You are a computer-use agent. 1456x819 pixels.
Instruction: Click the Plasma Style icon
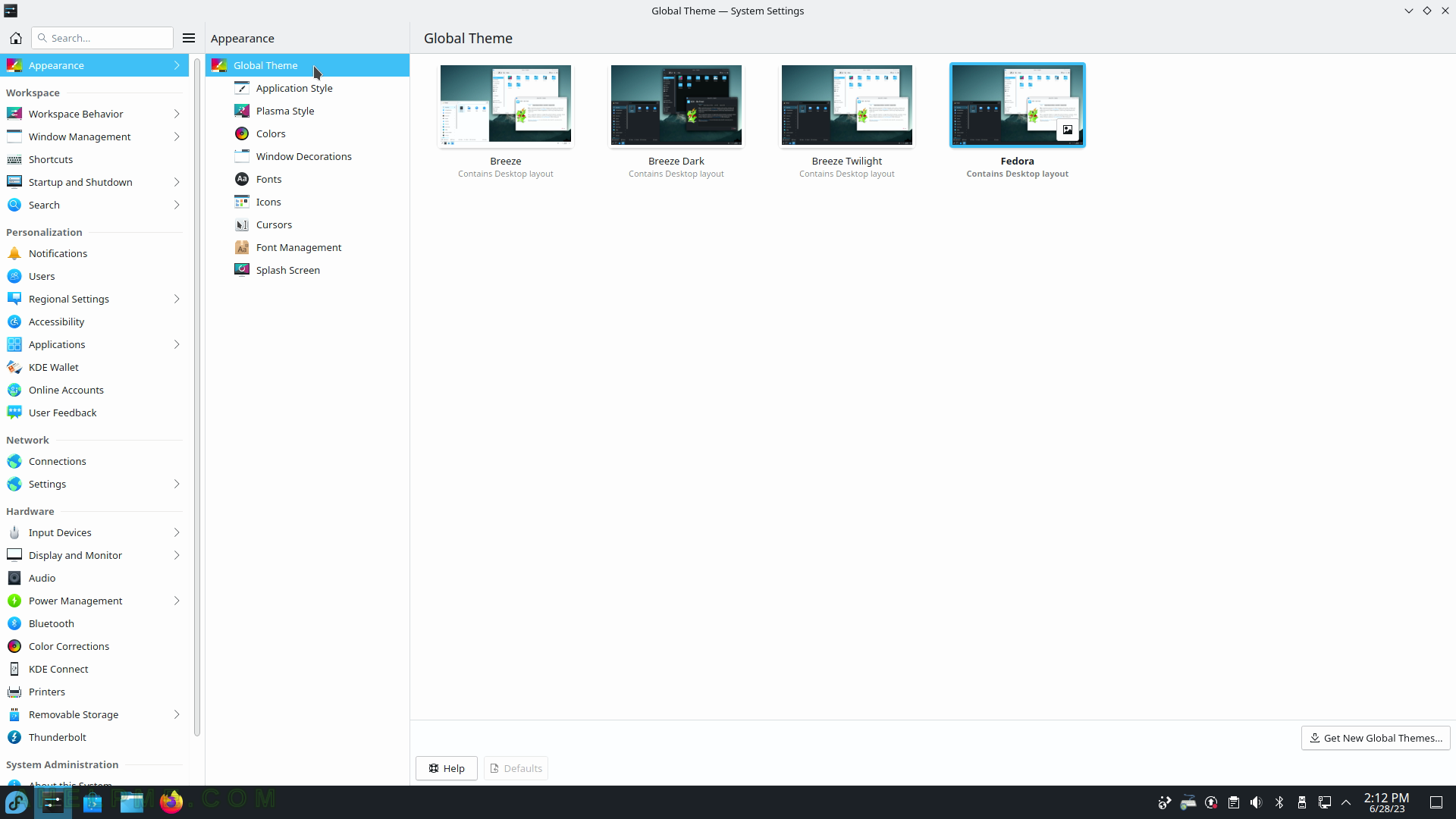click(242, 111)
